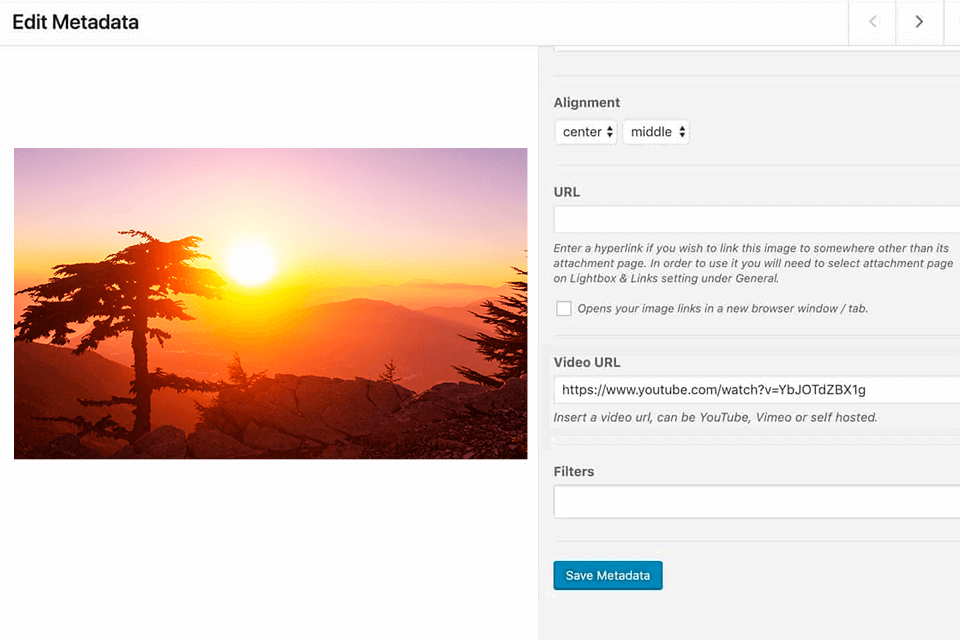Click the Edit Metadata heading

[76, 22]
